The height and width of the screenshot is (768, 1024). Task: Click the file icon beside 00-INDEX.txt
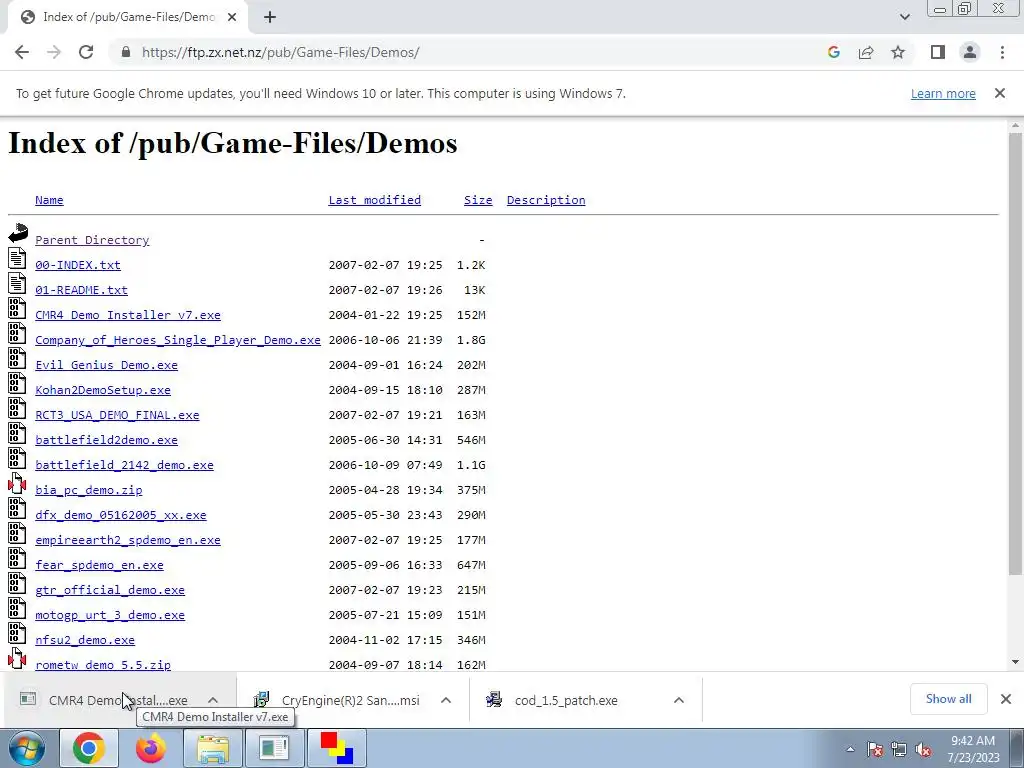click(17, 258)
